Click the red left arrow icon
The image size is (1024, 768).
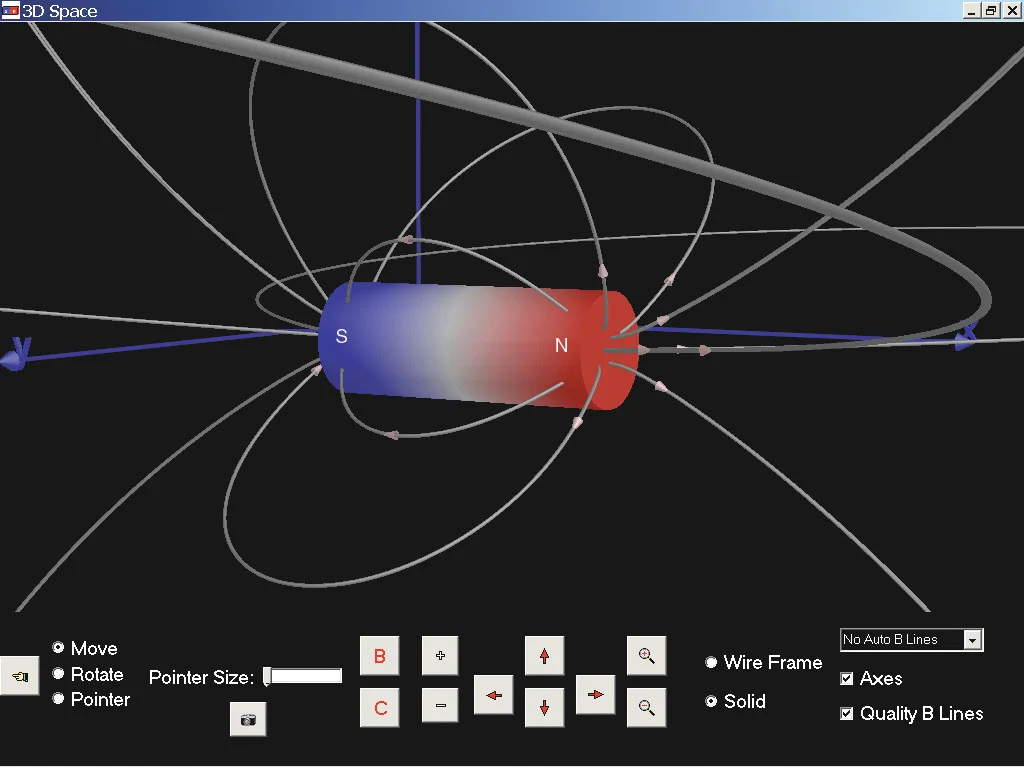point(493,695)
